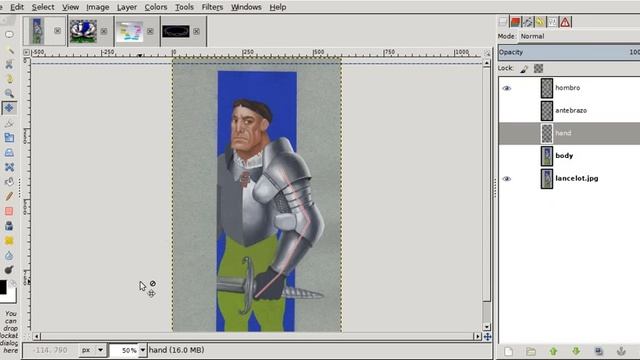Image resolution: width=640 pixels, height=360 pixels.
Task: Hide the lancelot.jpg layer
Action: (507, 179)
